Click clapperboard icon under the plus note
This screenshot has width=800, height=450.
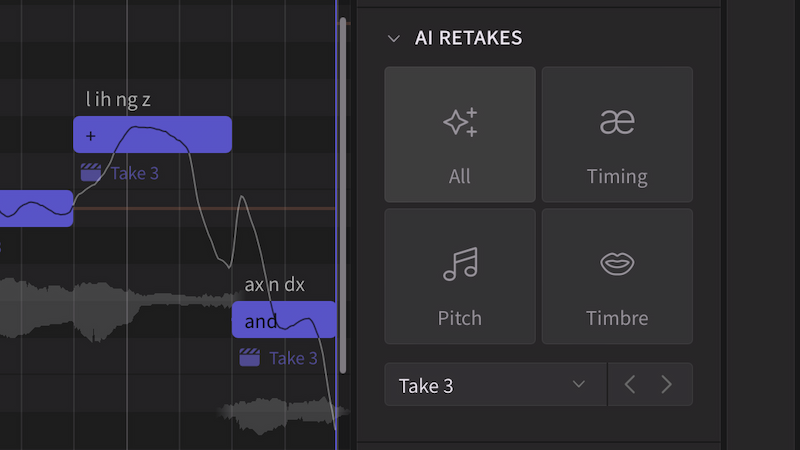coord(91,173)
